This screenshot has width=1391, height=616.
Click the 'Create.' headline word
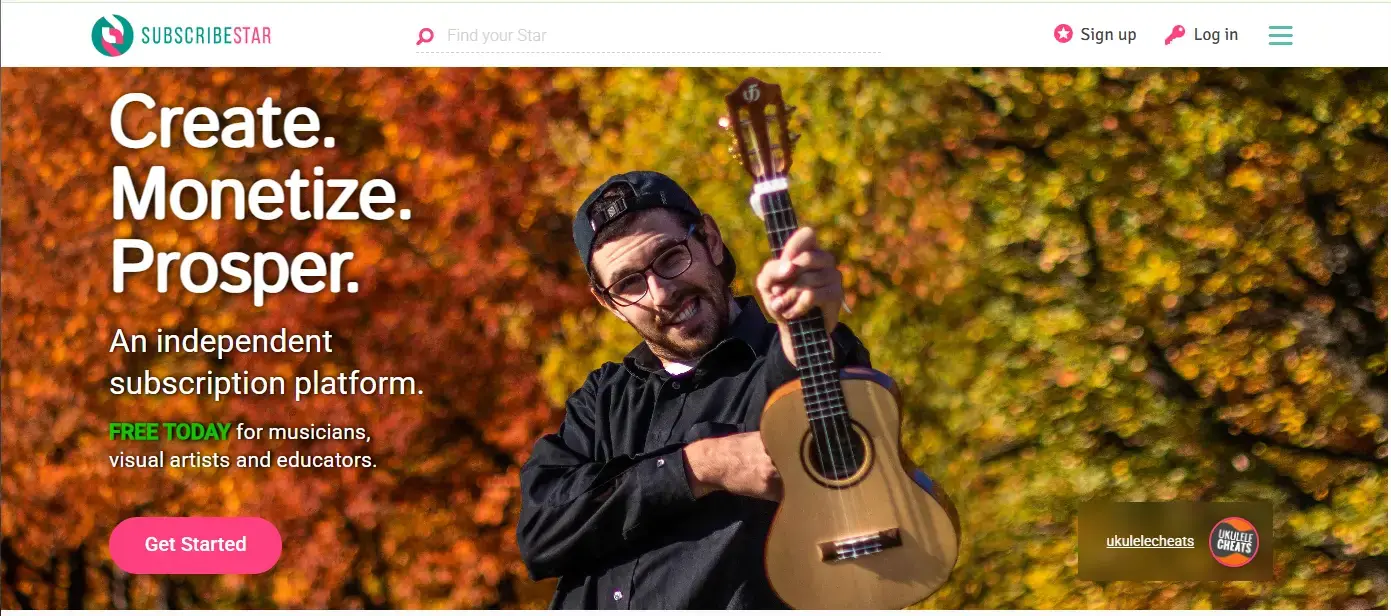(x=223, y=123)
